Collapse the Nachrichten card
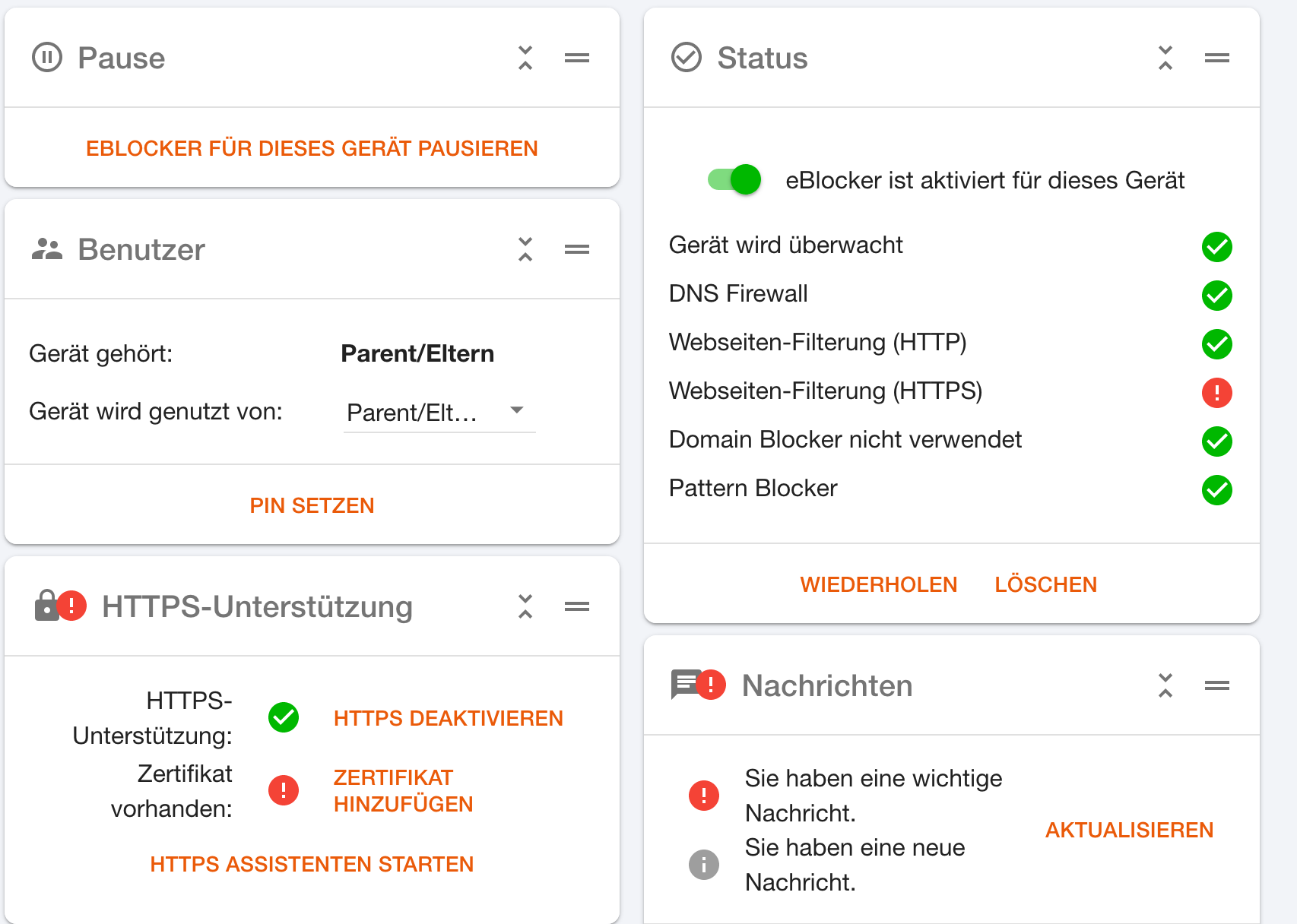Screen dimensions: 1297x924 (x=1165, y=685)
